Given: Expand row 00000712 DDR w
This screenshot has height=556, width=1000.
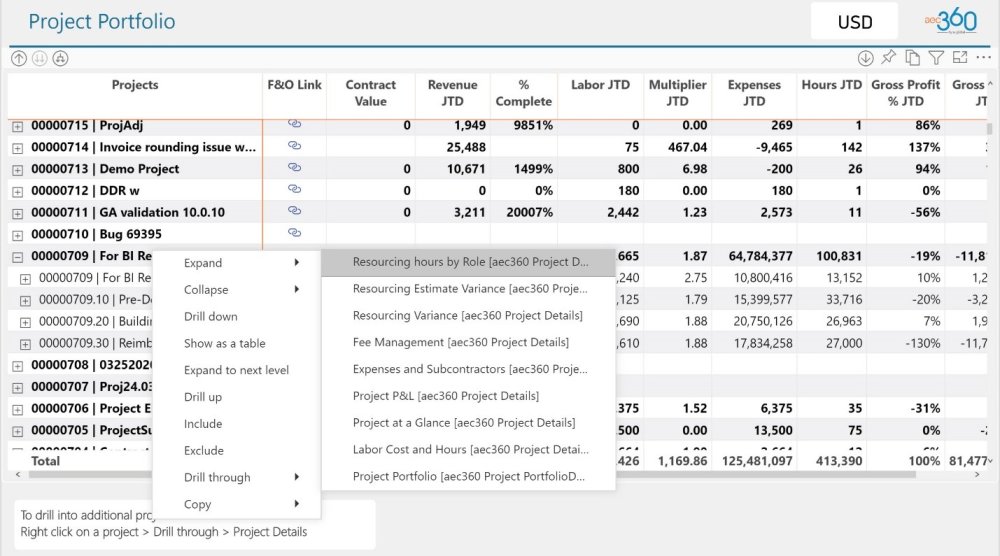Looking at the screenshot, I should tap(17, 192).
